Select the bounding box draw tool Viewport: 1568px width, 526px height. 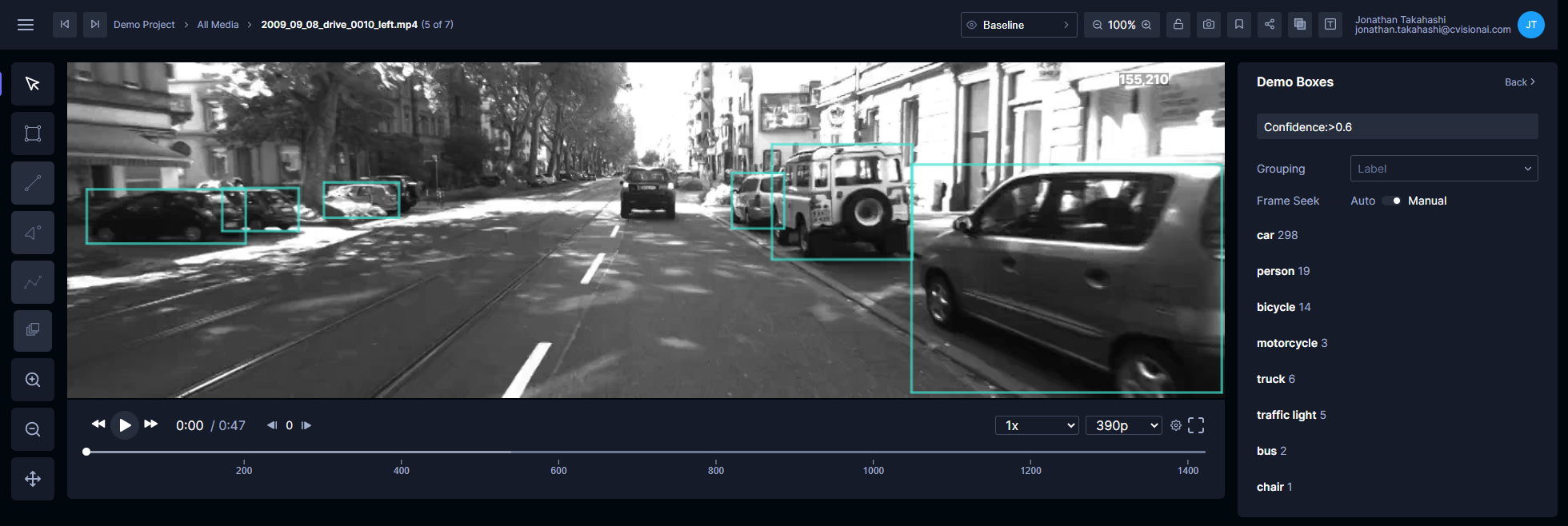pos(33,133)
